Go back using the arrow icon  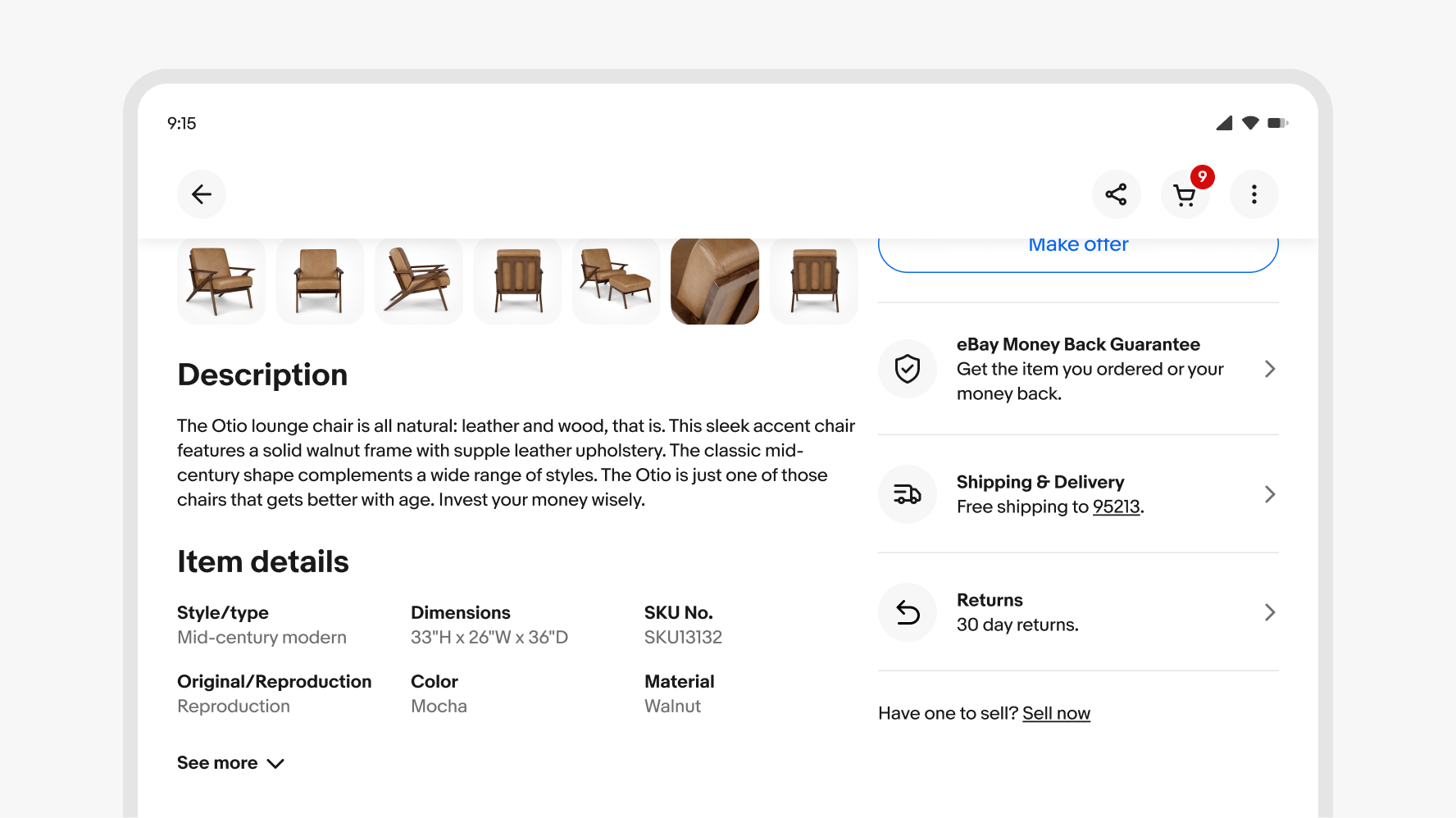(202, 194)
